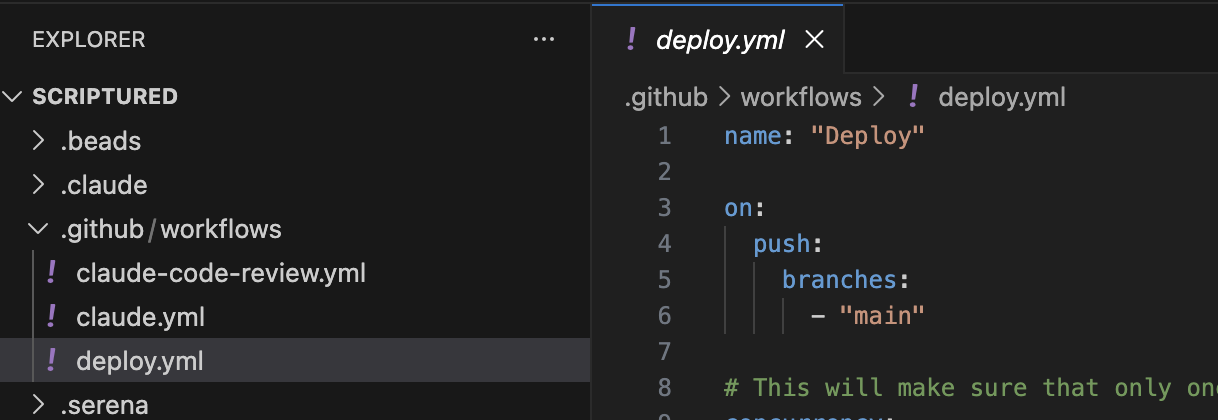Open claude.yml in the explorer
Screen dimensions: 1218x420
[140, 317]
